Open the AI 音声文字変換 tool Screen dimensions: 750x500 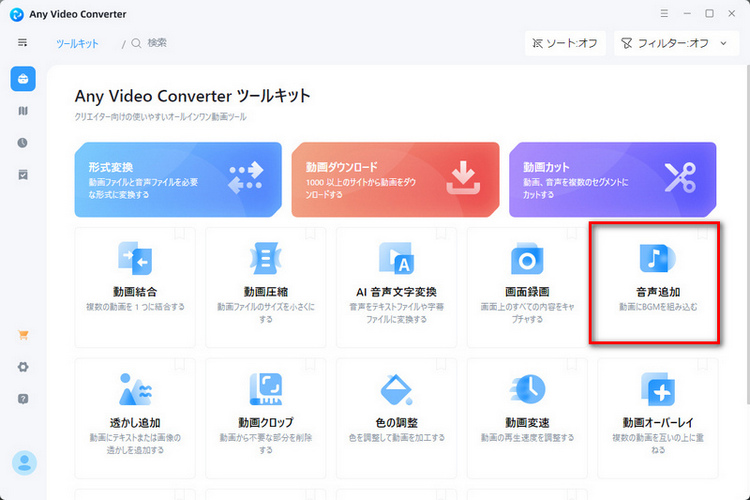coord(397,288)
